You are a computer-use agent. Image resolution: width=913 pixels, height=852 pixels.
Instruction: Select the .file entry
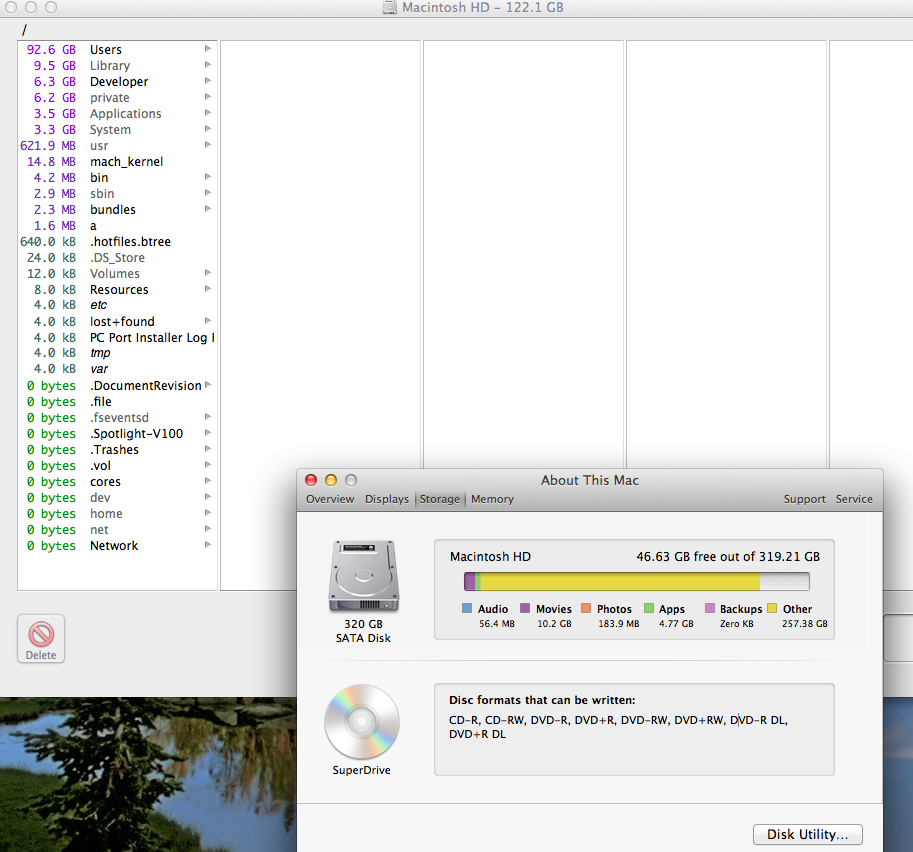[118, 401]
